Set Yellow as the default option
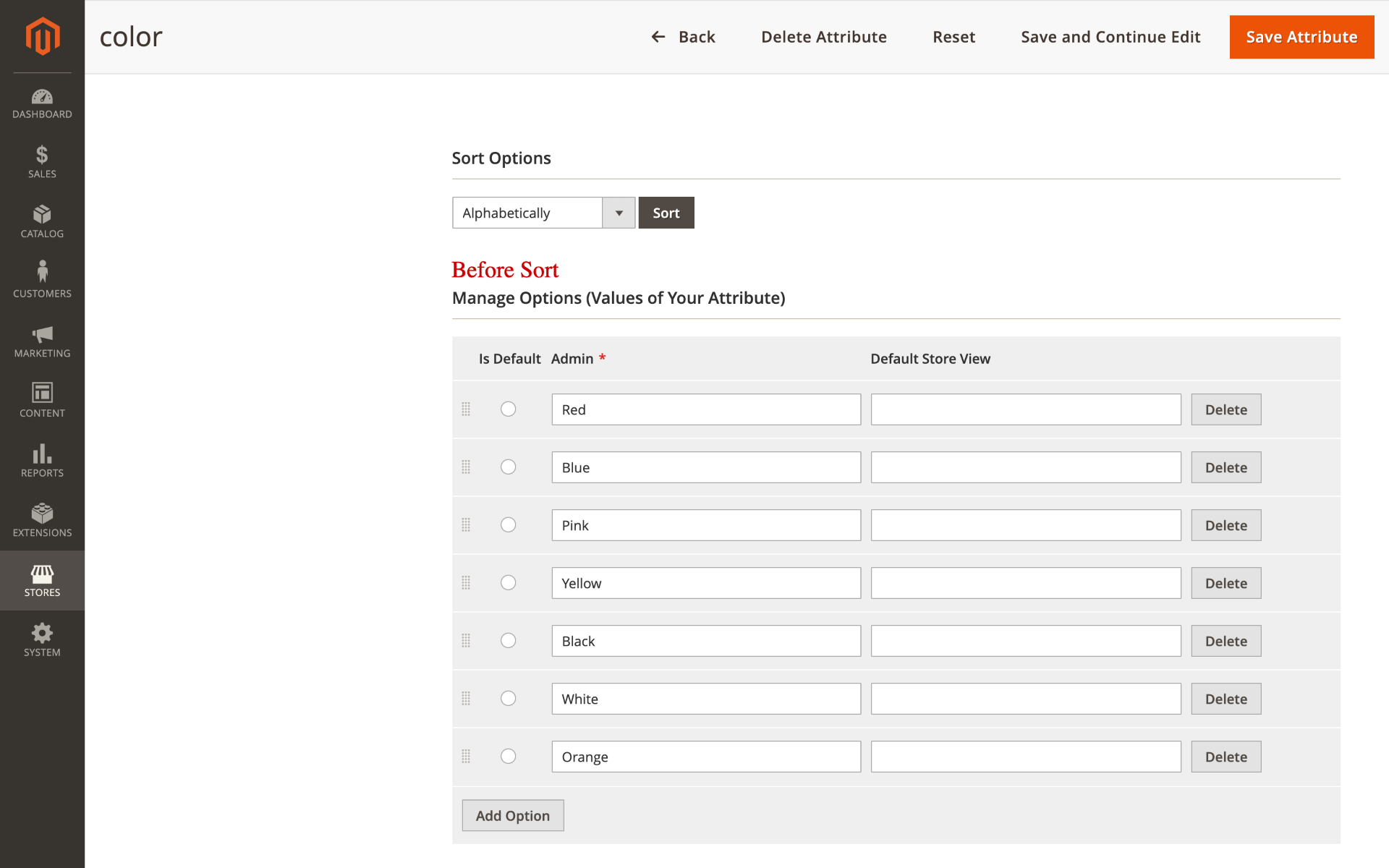This screenshot has width=1389, height=868. pyautogui.click(x=509, y=582)
